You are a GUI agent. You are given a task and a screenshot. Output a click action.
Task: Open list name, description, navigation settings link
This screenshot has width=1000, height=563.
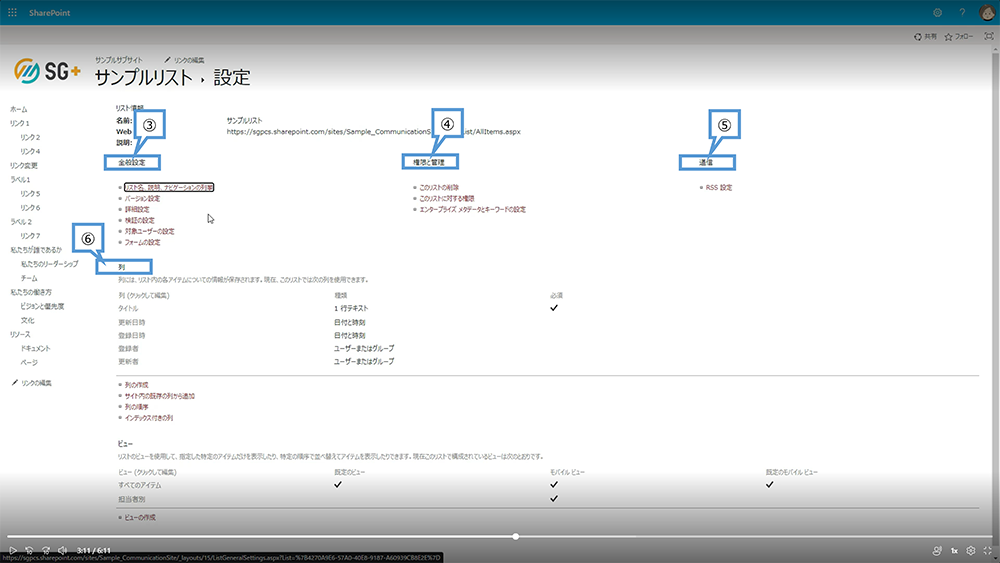169,187
